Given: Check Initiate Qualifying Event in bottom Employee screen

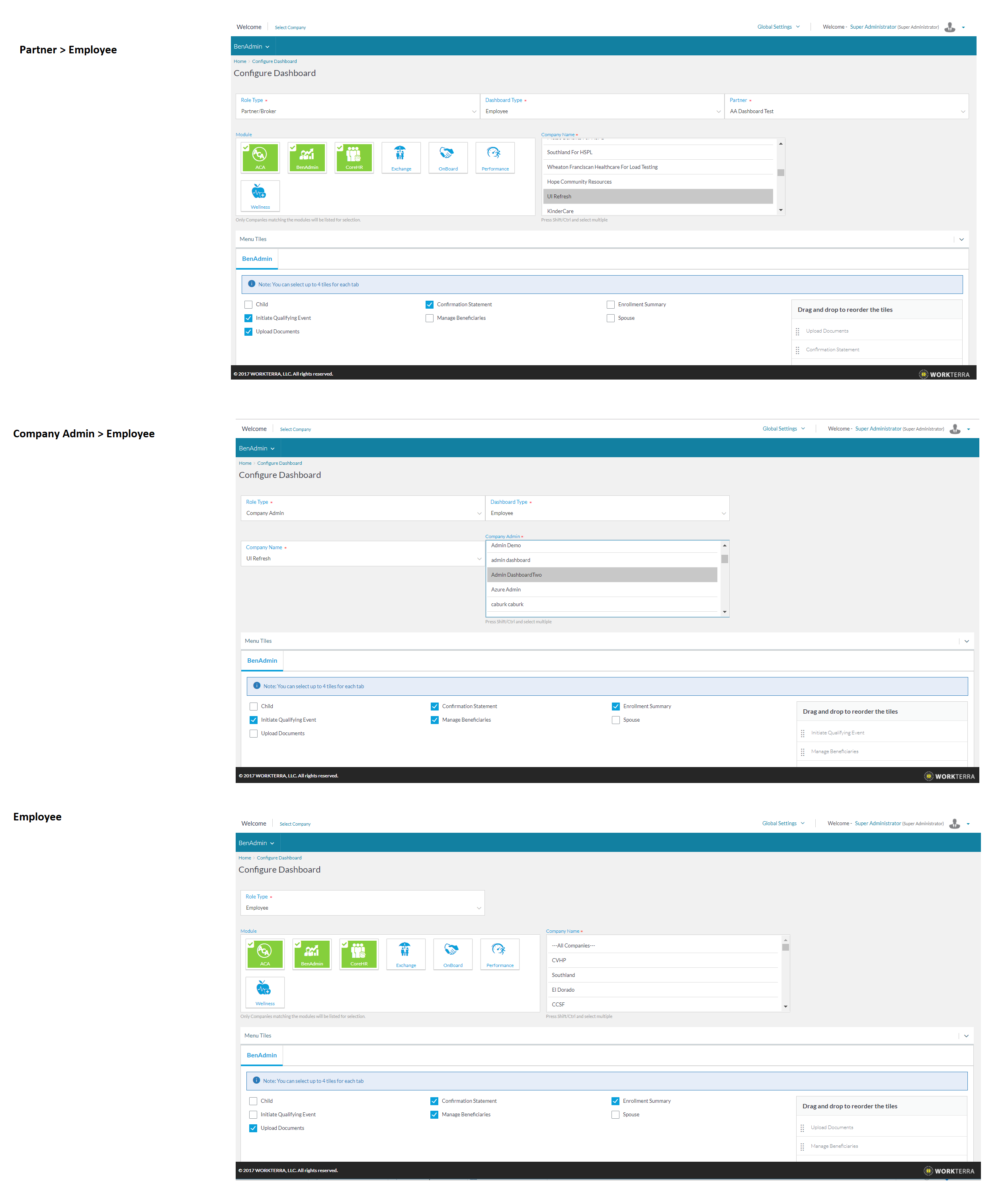Looking at the screenshot, I should [253, 1115].
